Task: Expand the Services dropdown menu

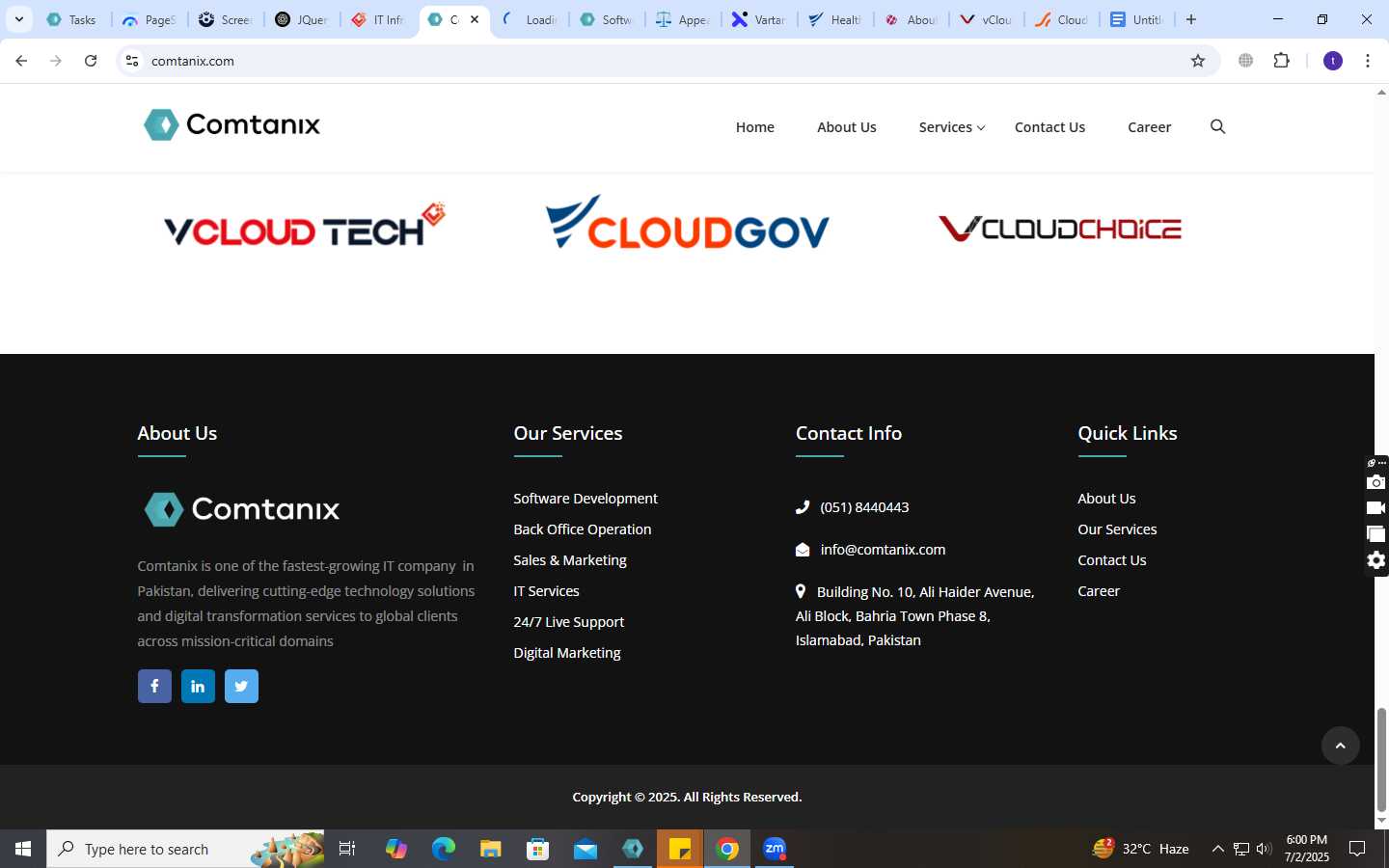Action: [x=952, y=127]
